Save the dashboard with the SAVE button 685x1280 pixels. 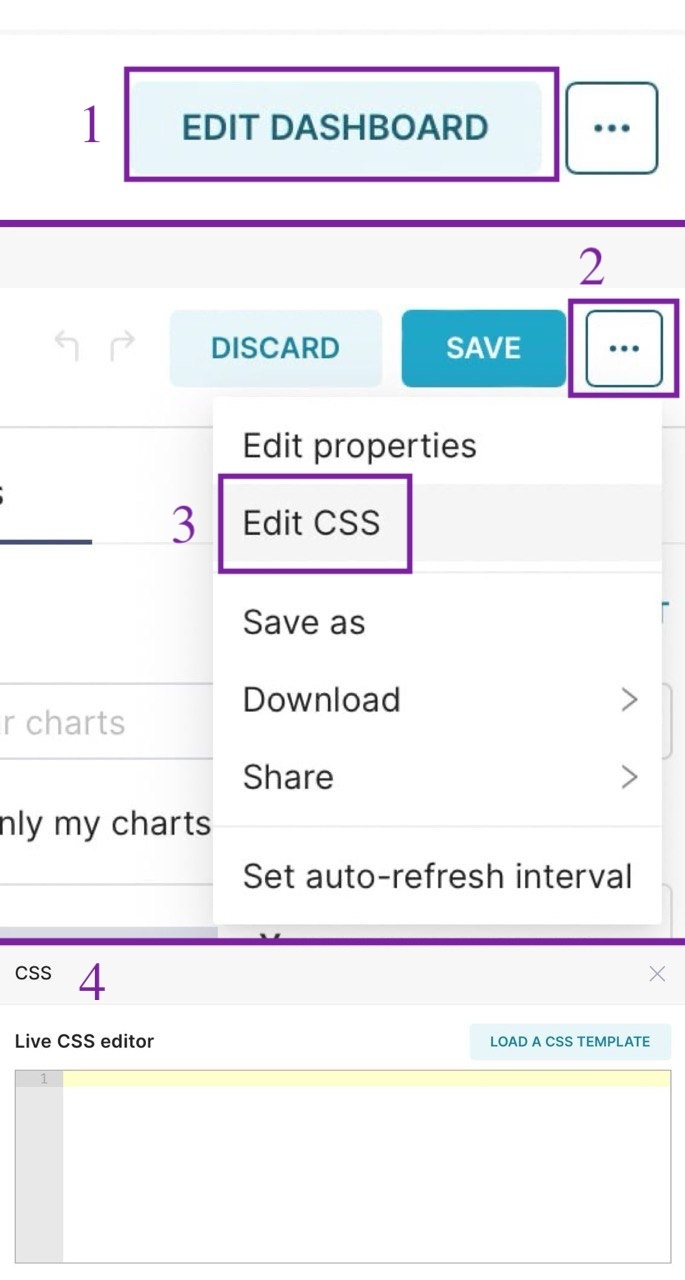click(484, 348)
